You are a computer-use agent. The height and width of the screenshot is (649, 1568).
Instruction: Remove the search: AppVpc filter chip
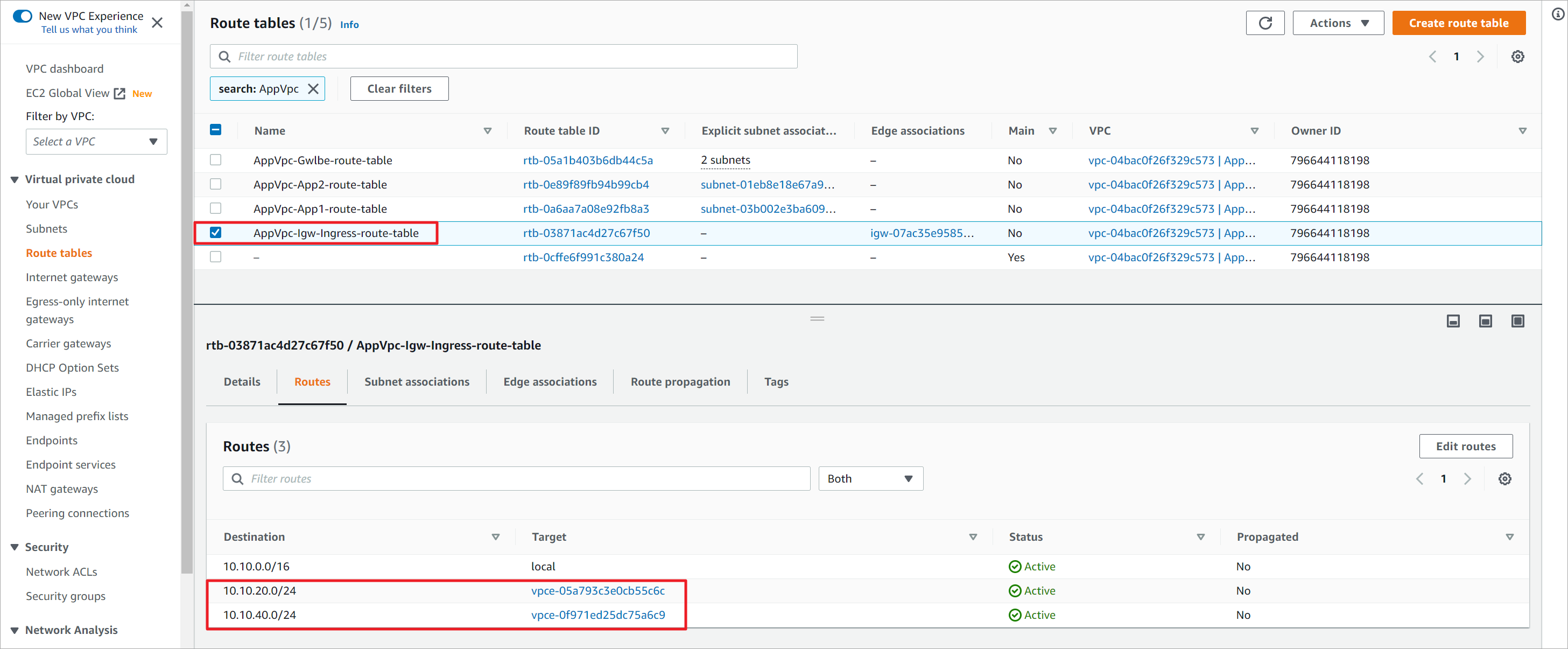(x=313, y=89)
